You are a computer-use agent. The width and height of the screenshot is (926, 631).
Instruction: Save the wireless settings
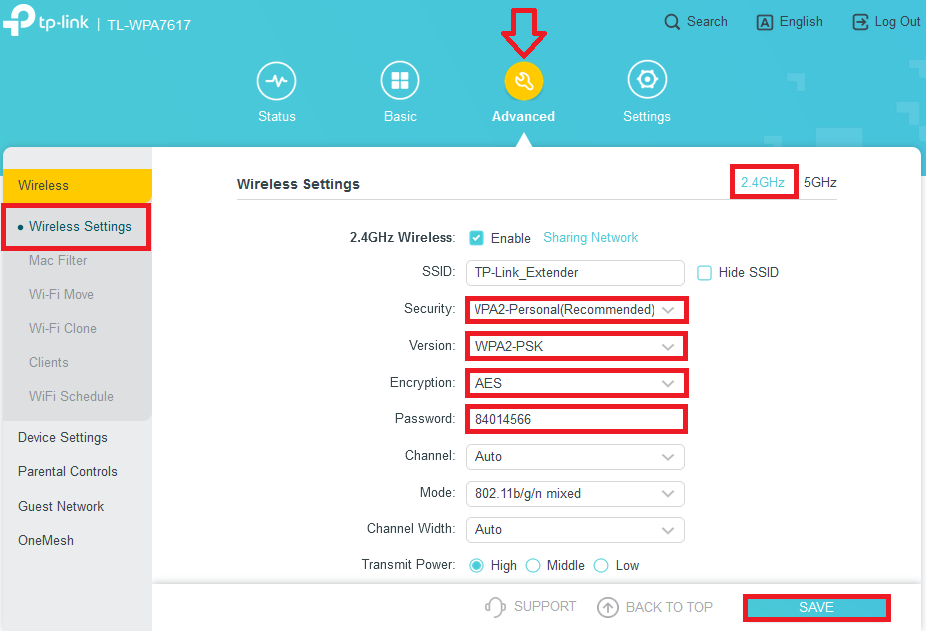pos(816,608)
